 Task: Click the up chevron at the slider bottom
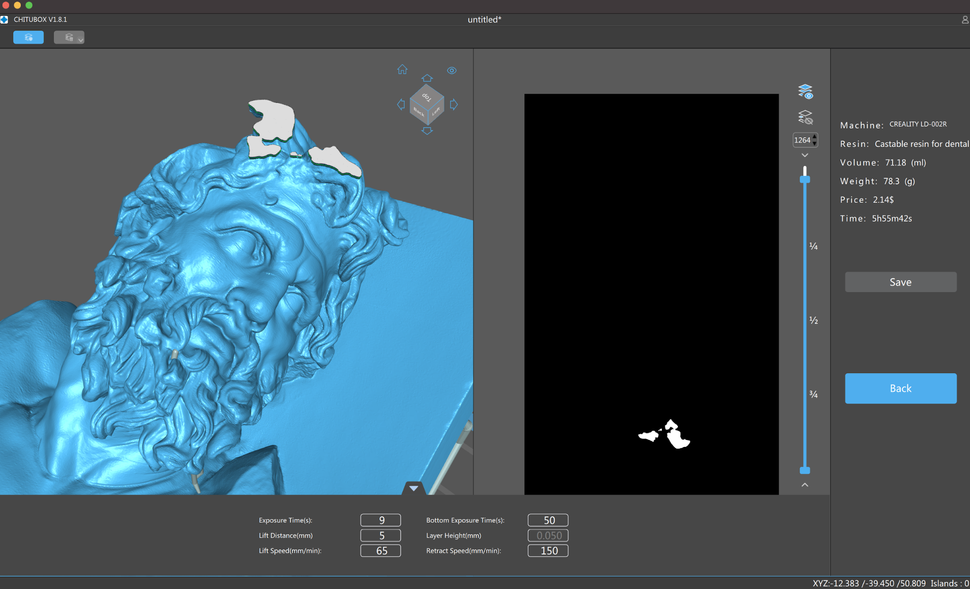click(x=804, y=484)
